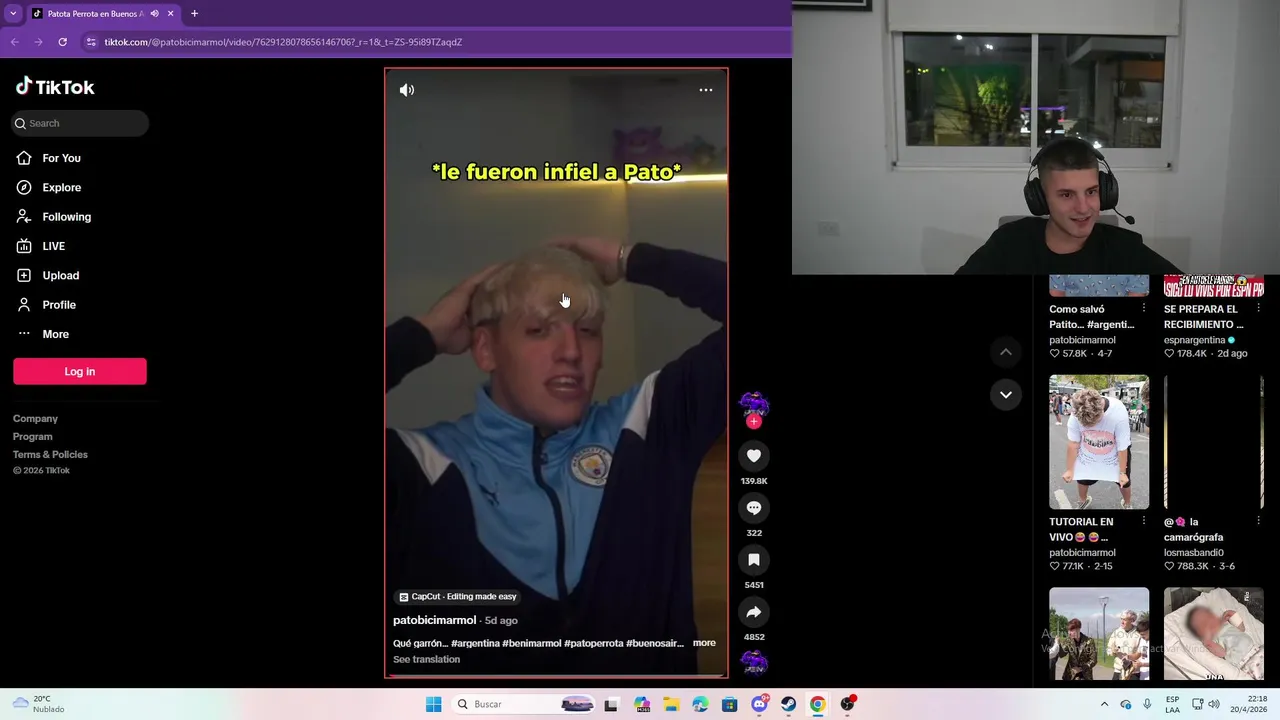
Task: Open the Explore page
Action: click(x=61, y=187)
